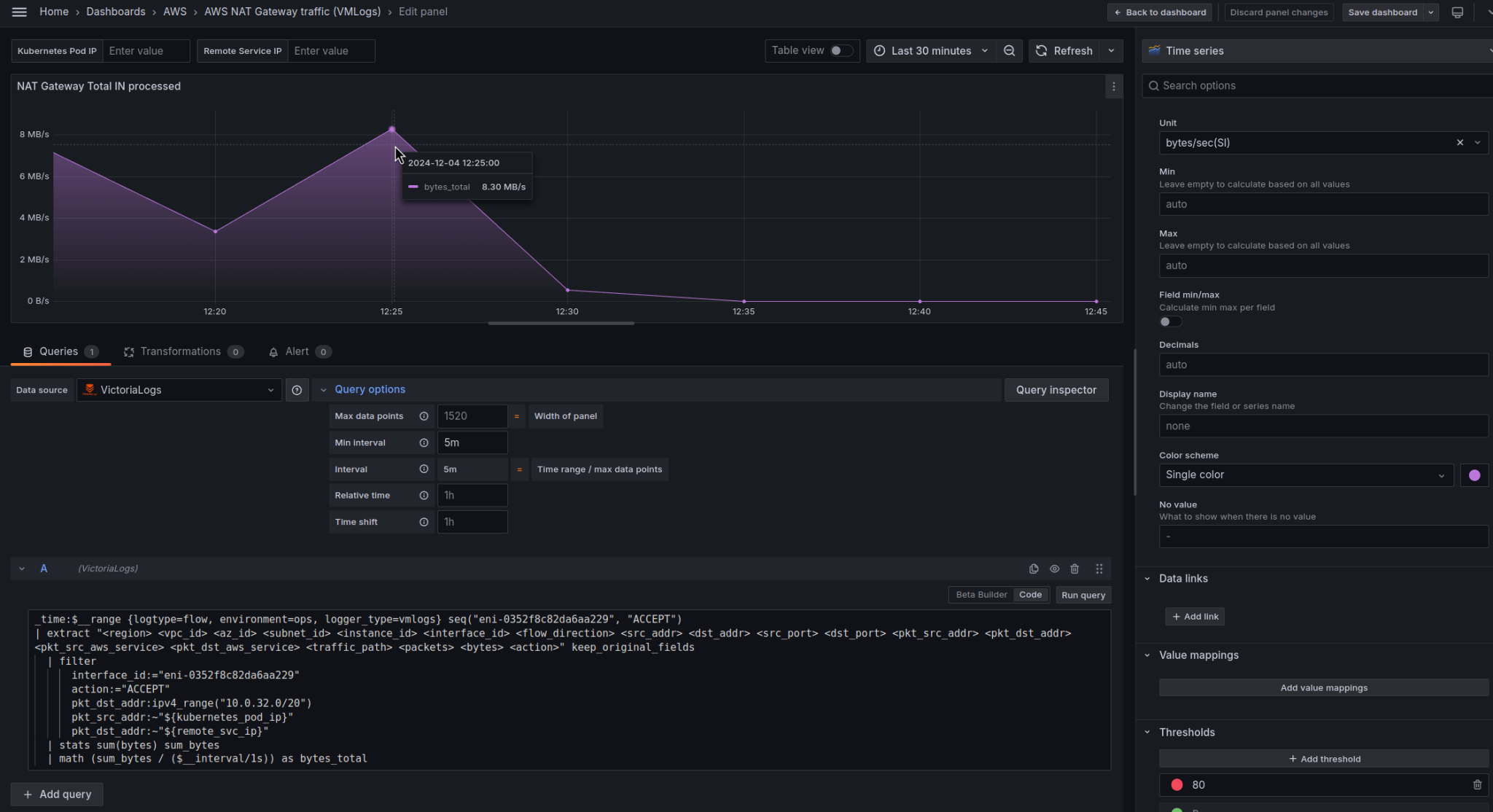
Task: Enable Field min/max calculation toggle
Action: tap(1169, 321)
